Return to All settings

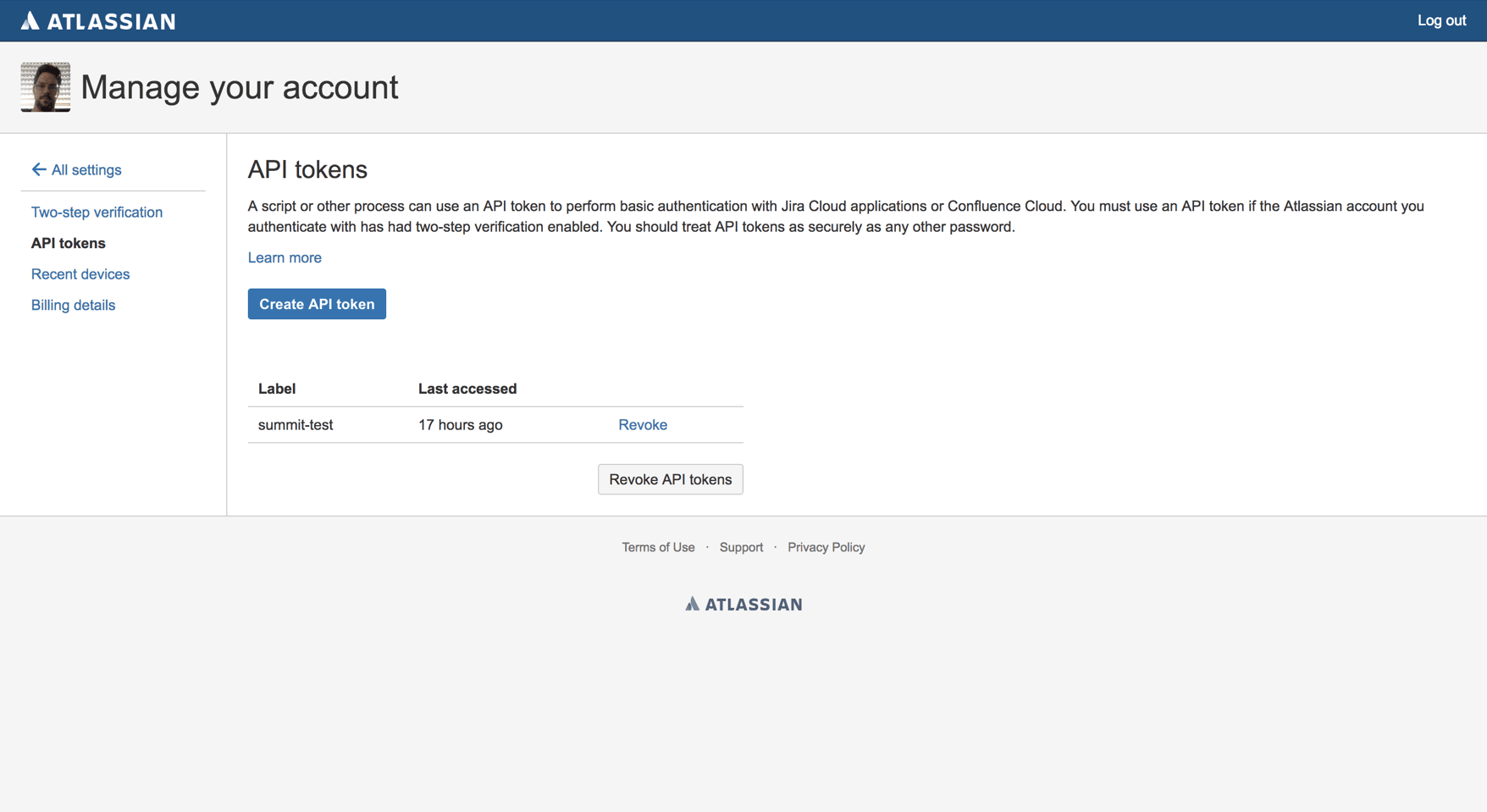(x=86, y=169)
